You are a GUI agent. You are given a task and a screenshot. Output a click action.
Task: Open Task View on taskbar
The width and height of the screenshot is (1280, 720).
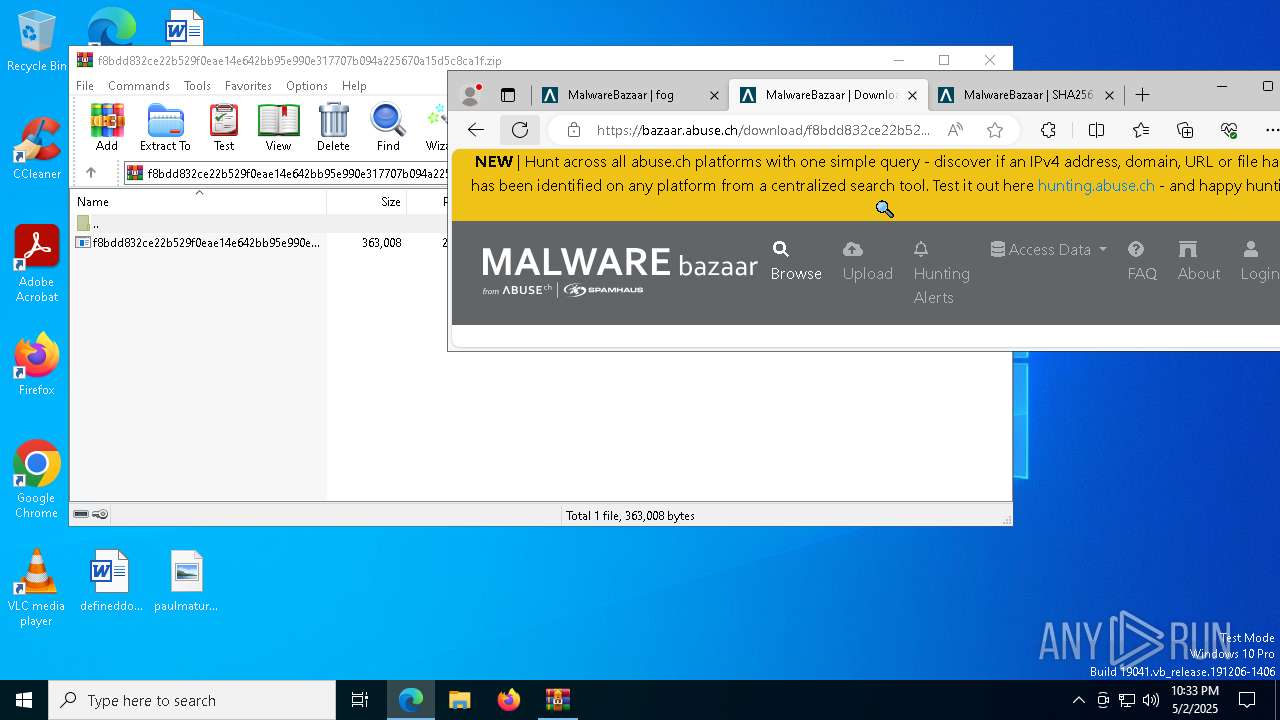[360, 700]
